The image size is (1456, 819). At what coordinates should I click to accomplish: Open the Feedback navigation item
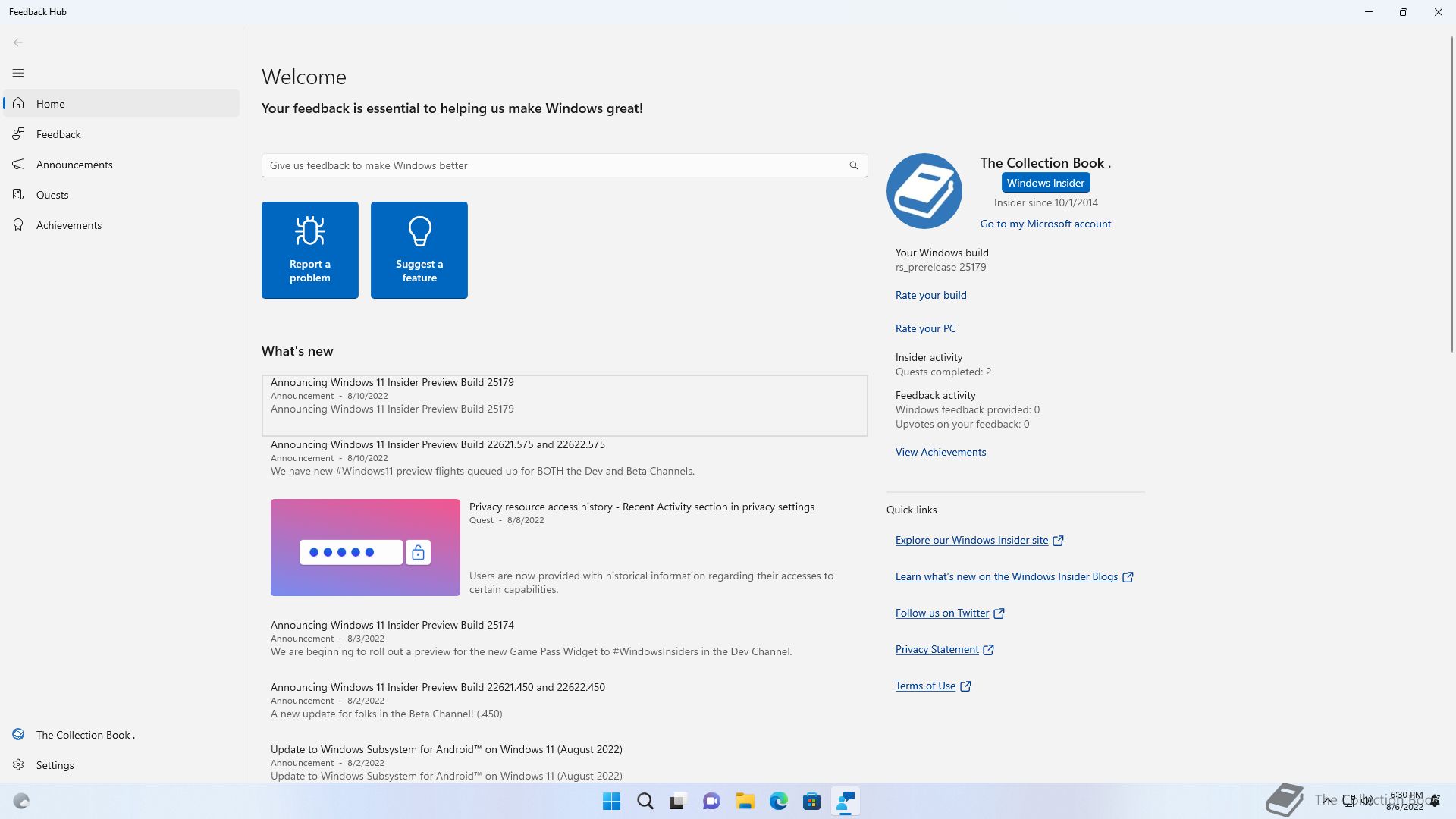pyautogui.click(x=121, y=133)
